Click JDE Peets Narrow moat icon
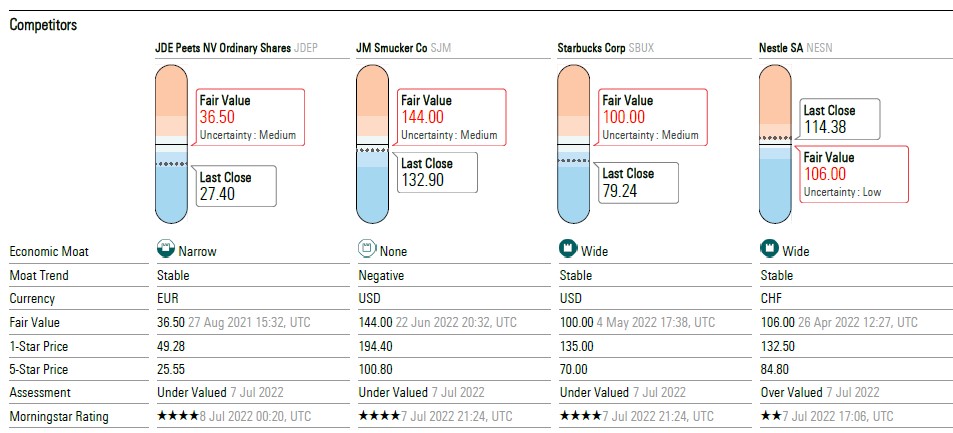 165,248
